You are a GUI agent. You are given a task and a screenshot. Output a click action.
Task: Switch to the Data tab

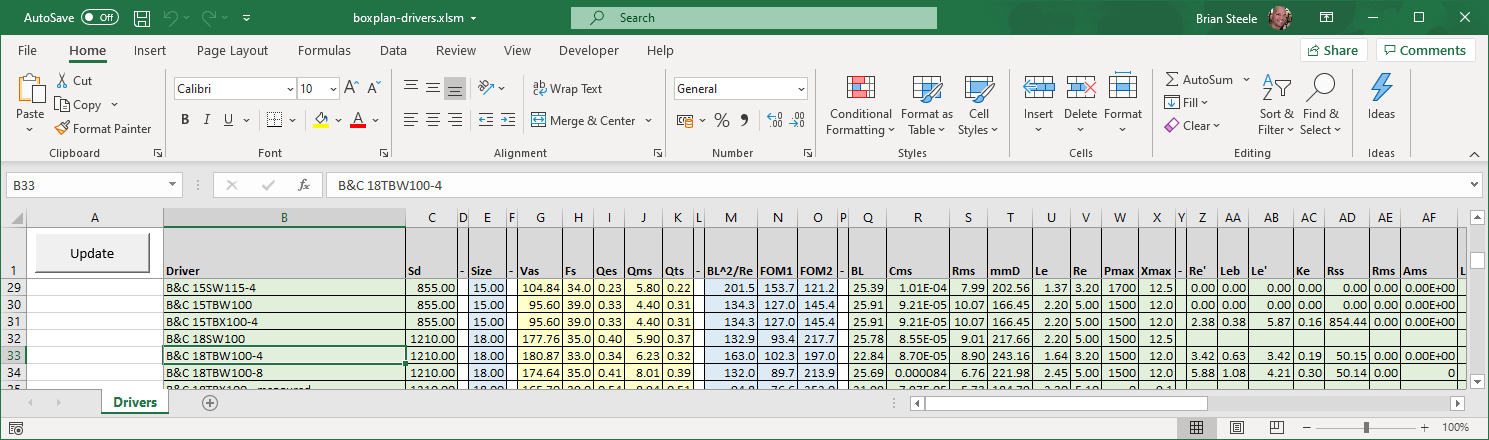pyautogui.click(x=393, y=51)
